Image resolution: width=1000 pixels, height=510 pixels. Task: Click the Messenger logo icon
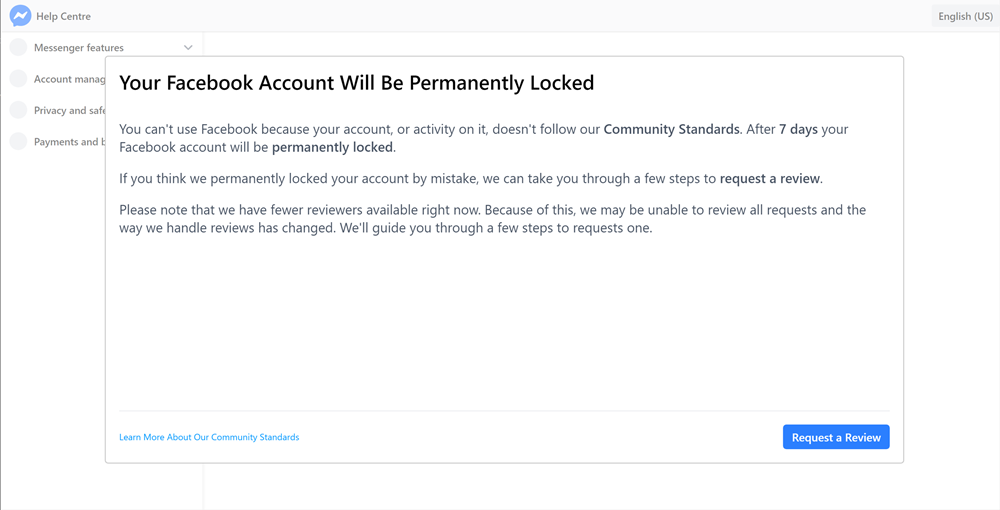[x=20, y=16]
